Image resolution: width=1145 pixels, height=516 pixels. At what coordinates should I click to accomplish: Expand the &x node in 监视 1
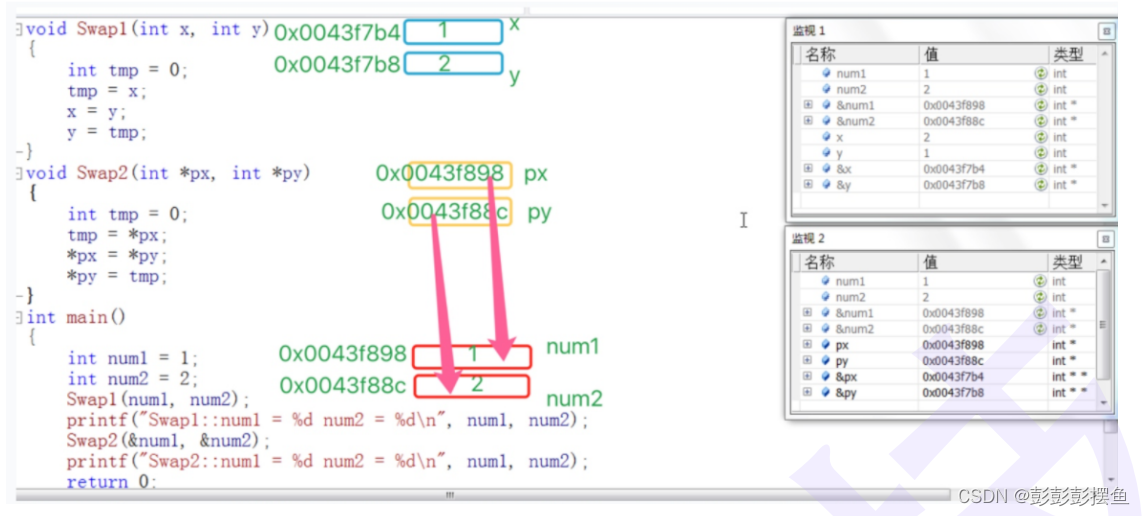click(x=808, y=169)
